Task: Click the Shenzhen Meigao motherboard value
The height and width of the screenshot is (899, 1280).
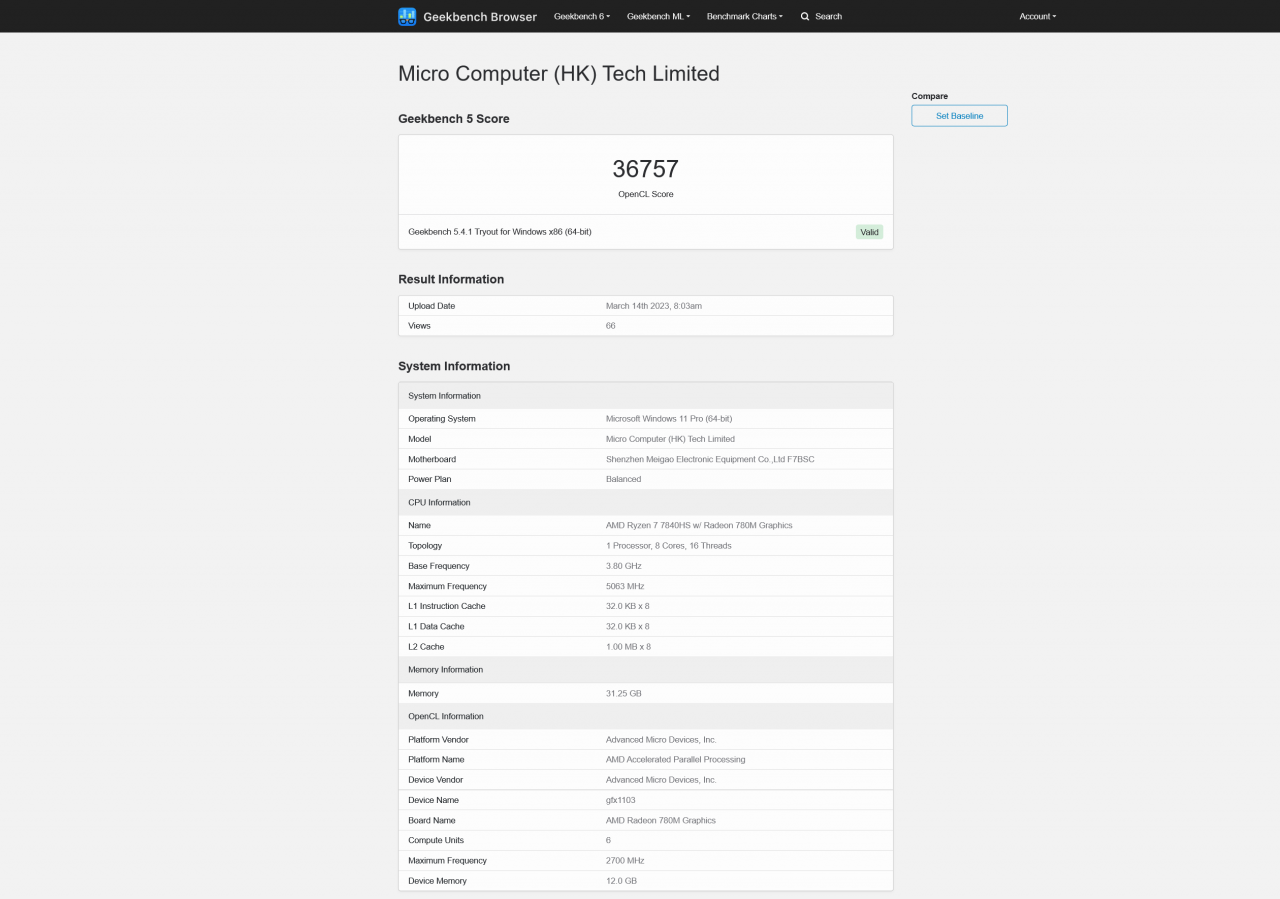Action: (710, 459)
